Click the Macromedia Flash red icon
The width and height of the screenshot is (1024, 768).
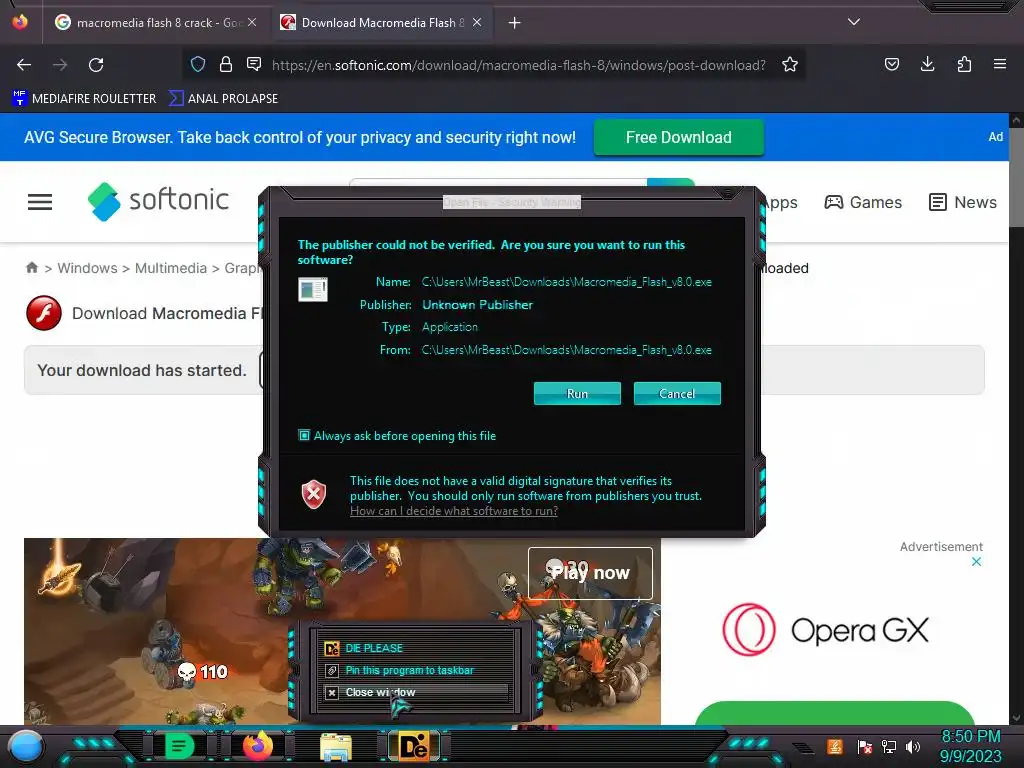point(44,313)
